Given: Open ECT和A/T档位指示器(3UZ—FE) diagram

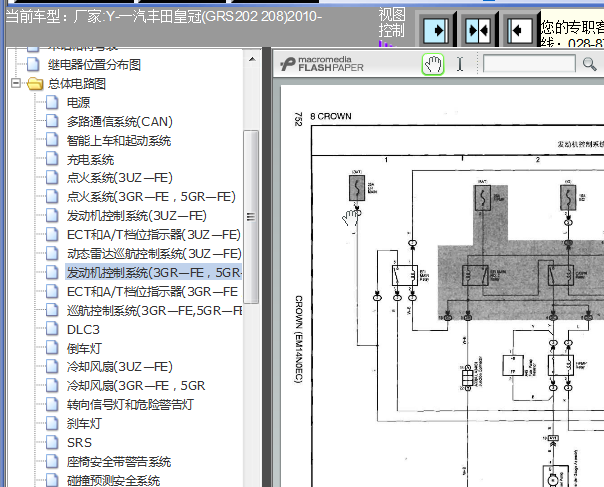Looking at the screenshot, I should tap(154, 235).
